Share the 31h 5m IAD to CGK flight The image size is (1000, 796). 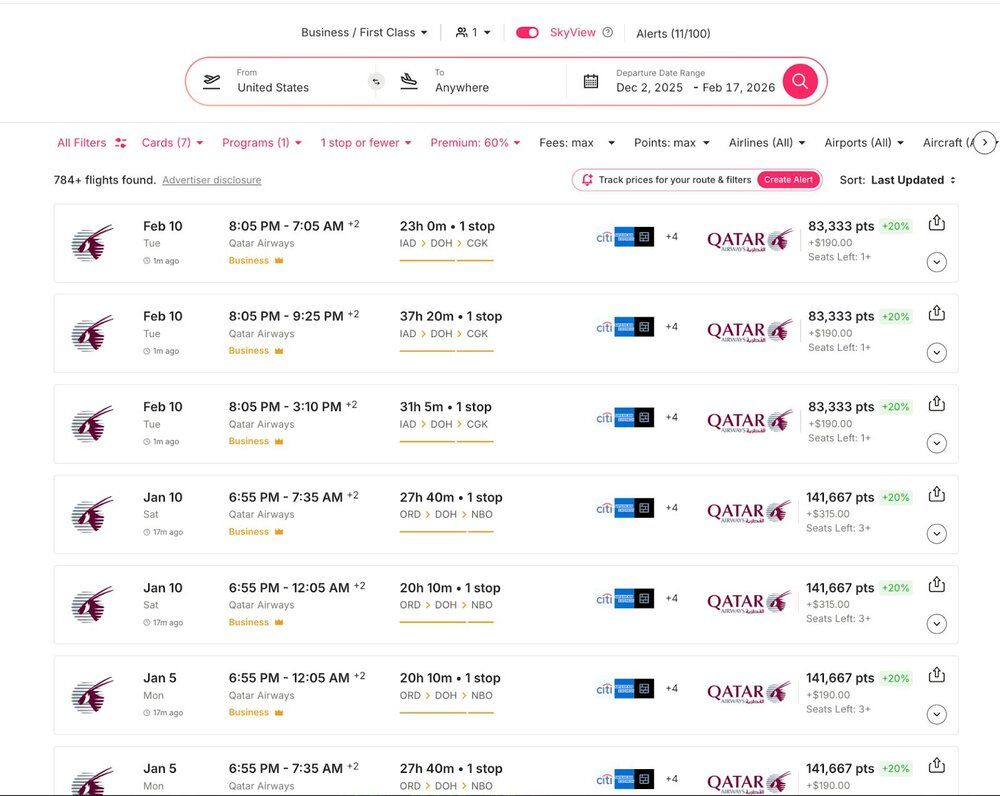(936, 404)
